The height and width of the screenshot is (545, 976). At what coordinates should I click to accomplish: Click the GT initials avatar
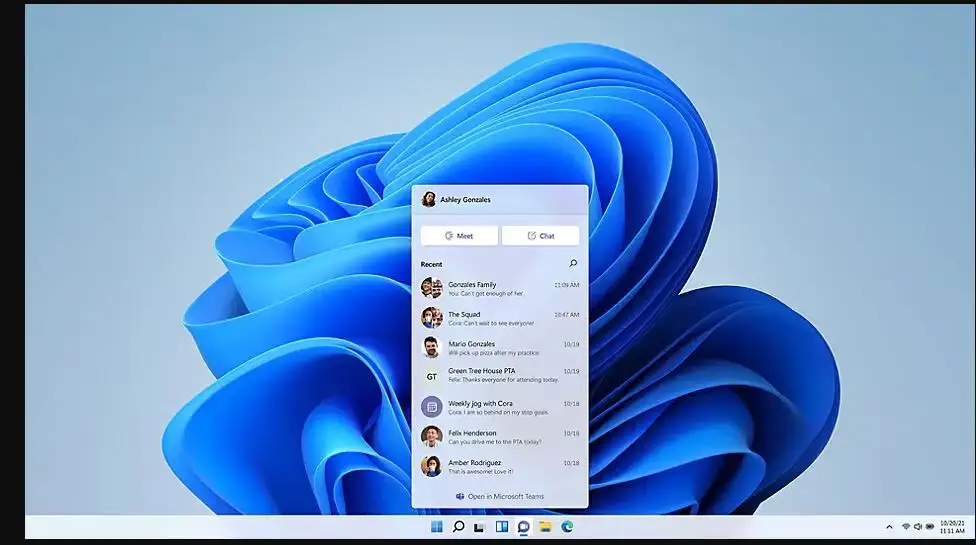click(431, 376)
